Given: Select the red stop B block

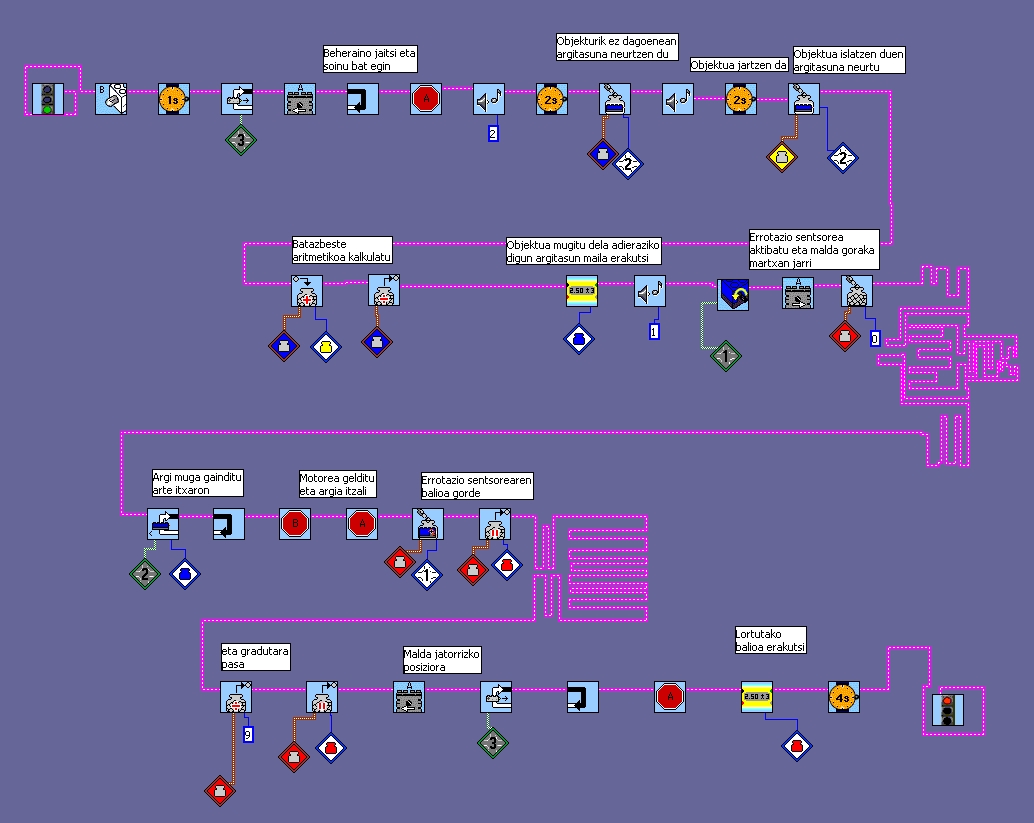Looking at the screenshot, I should pos(295,524).
